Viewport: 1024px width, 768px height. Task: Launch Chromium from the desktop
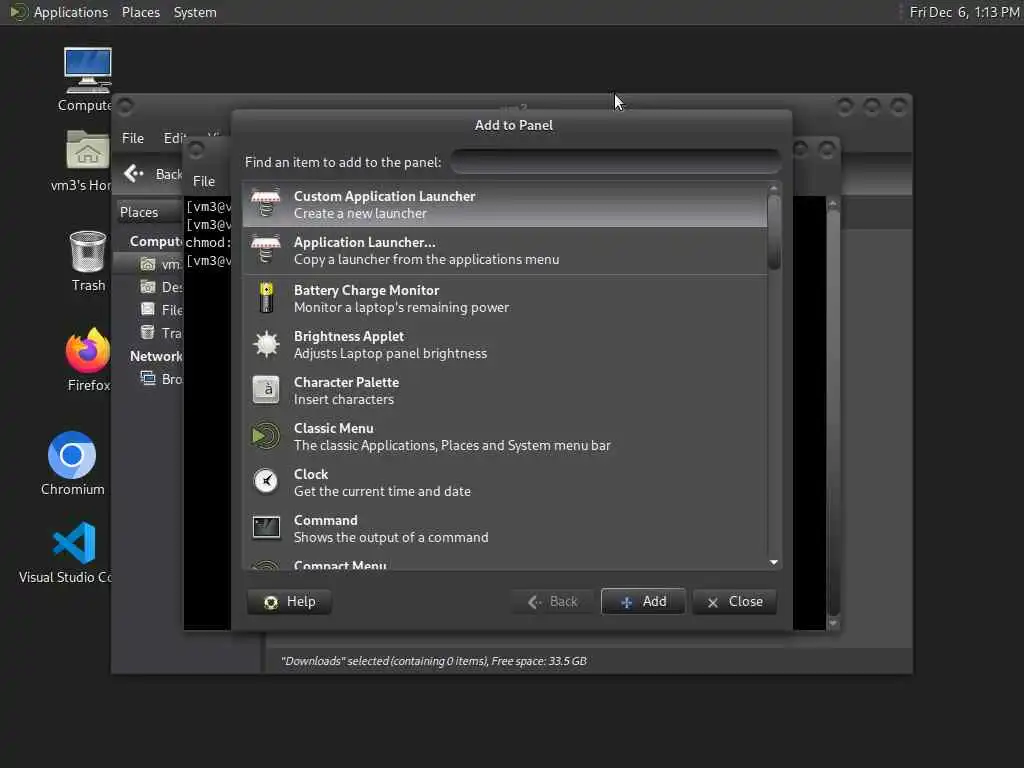click(x=72, y=455)
